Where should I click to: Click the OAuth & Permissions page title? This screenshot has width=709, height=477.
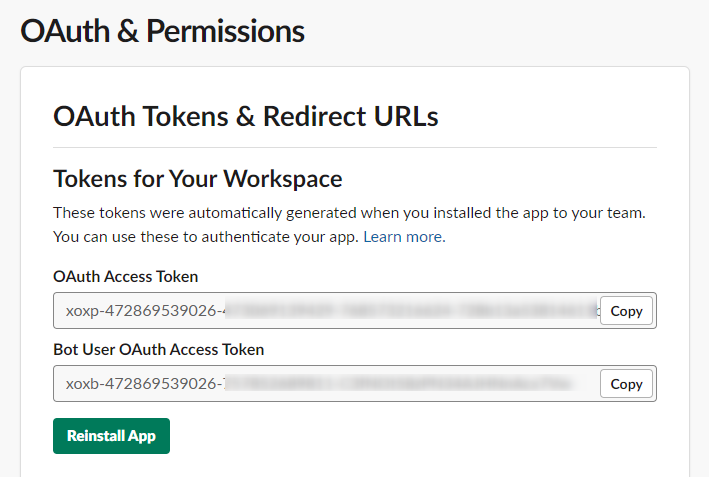click(162, 31)
